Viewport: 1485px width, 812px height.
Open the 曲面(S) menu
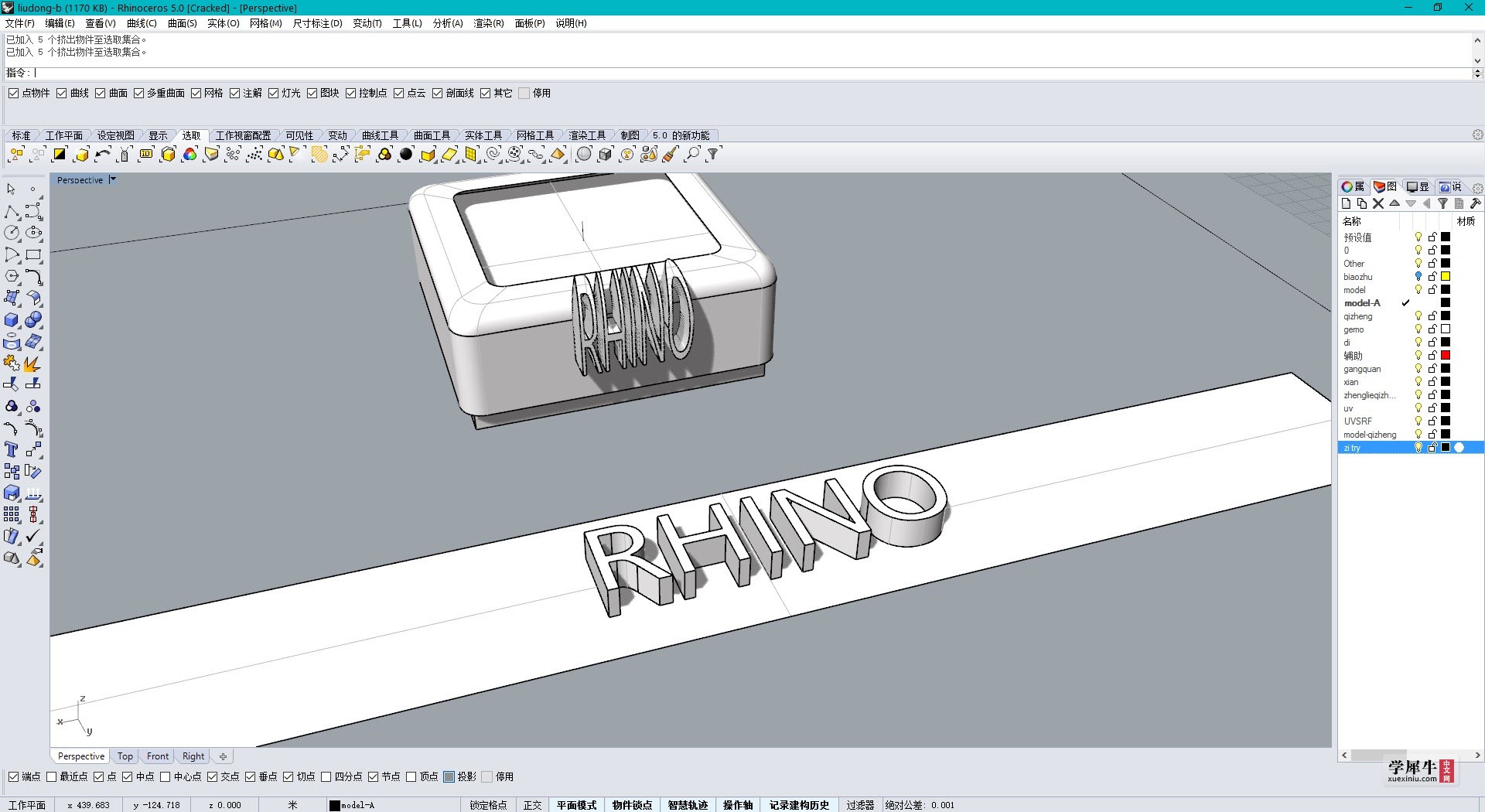click(x=183, y=23)
